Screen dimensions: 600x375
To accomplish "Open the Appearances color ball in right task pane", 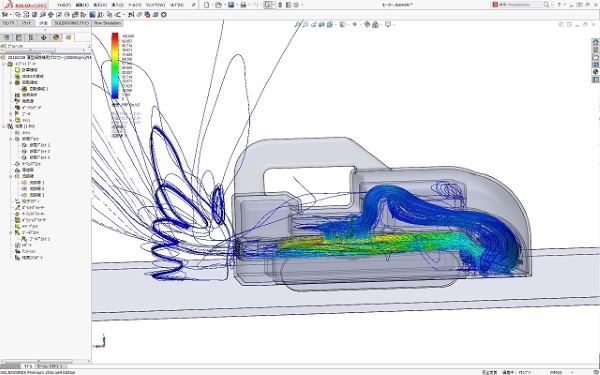I will click(x=595, y=72).
